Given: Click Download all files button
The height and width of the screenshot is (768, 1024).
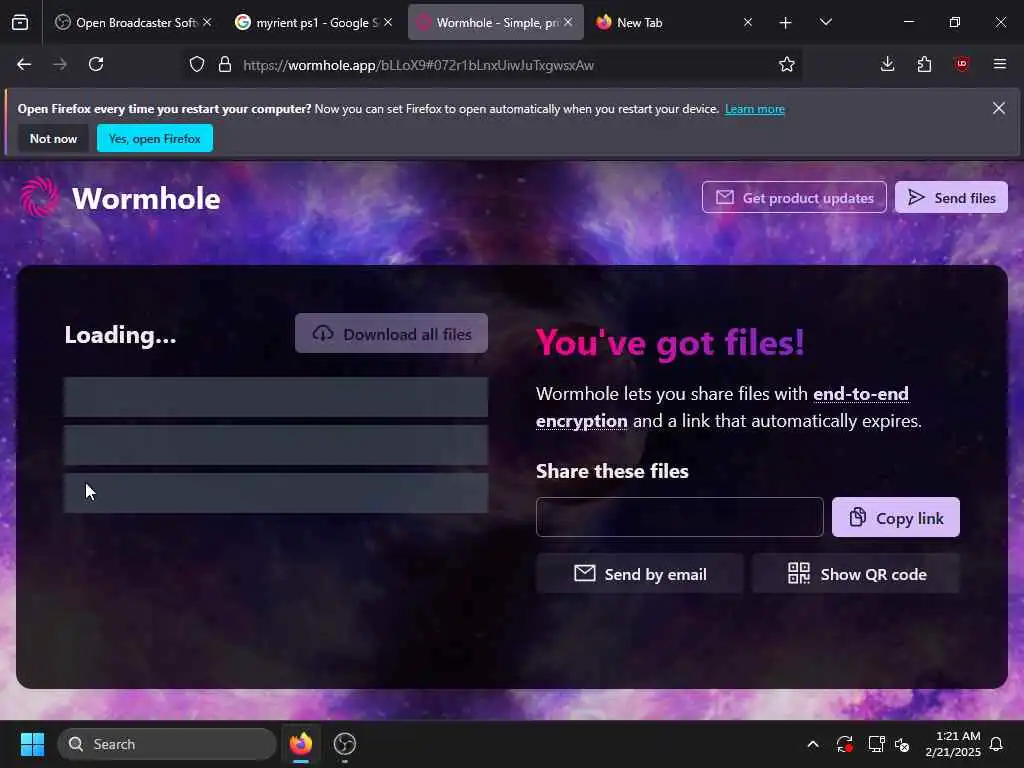Looking at the screenshot, I should [x=391, y=334].
